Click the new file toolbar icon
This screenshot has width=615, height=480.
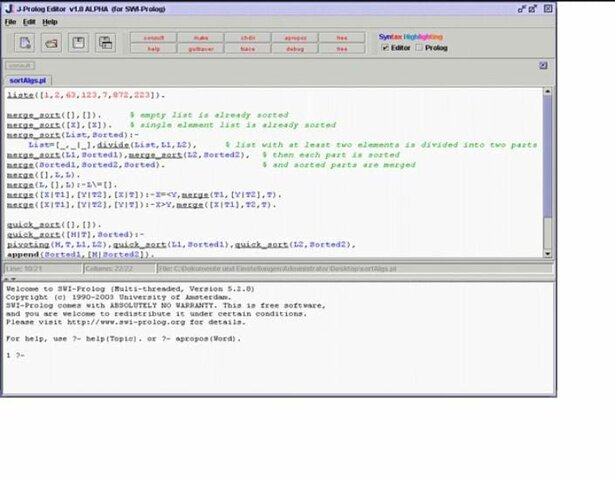(x=25, y=43)
